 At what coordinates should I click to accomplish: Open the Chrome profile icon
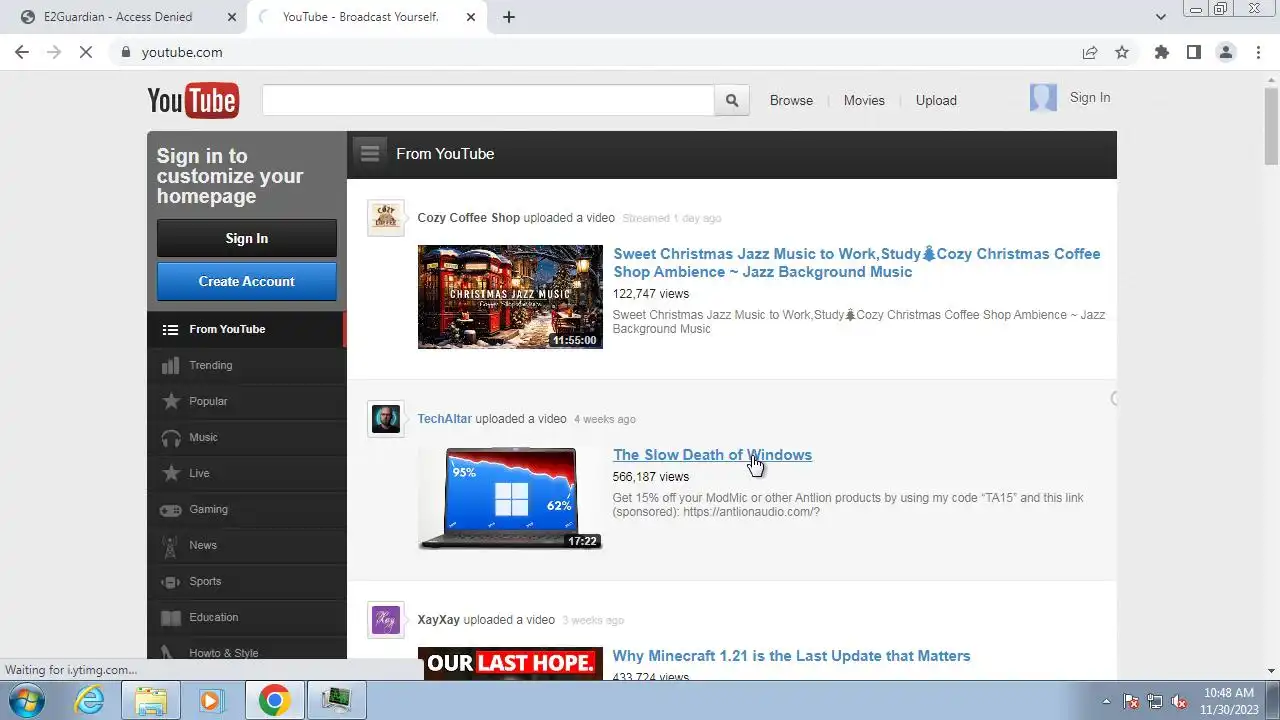pos(1226,52)
